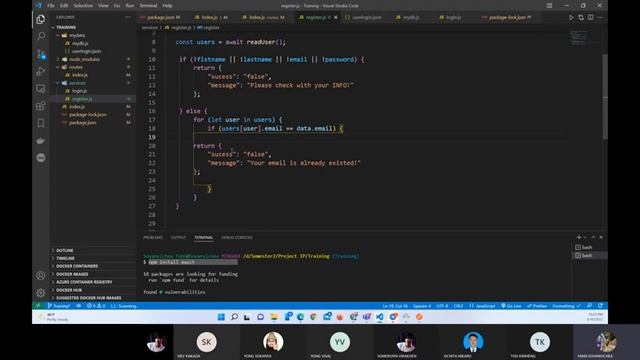Open the Extensions view

click(40, 106)
